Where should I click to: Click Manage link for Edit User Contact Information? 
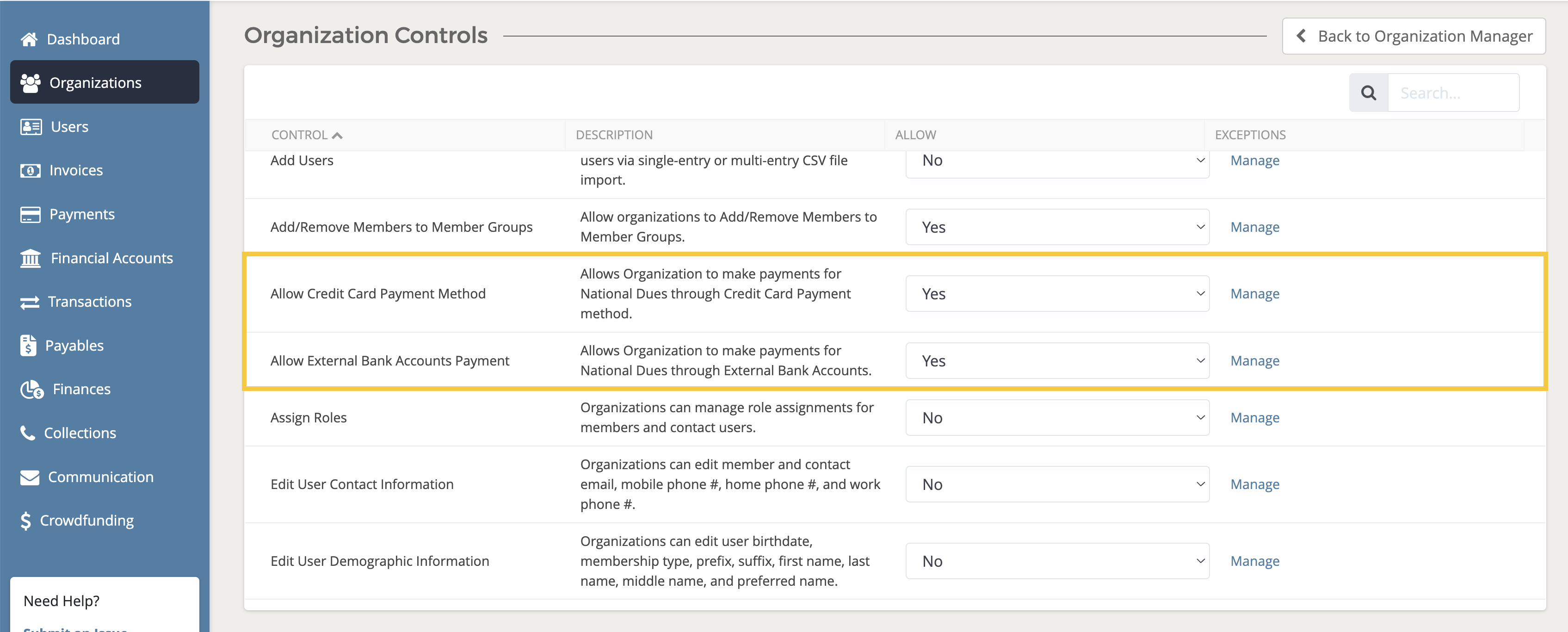[1254, 484]
